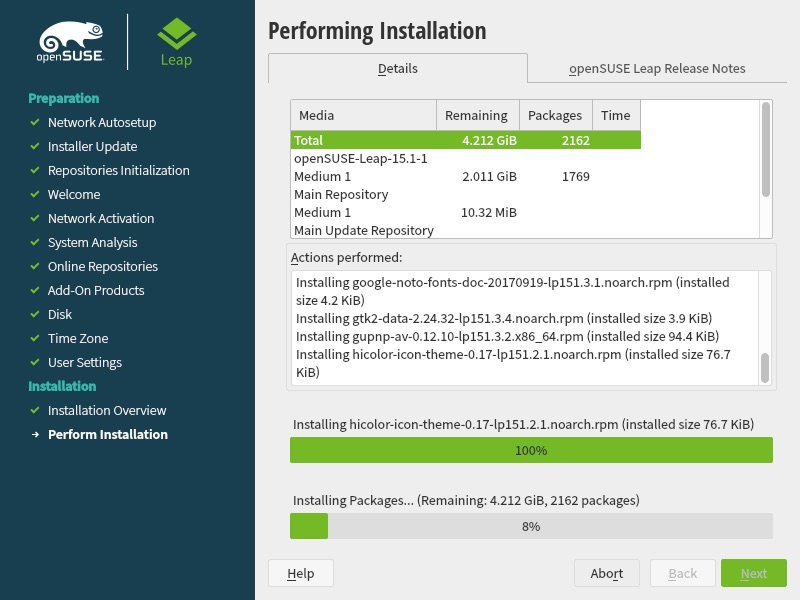The height and width of the screenshot is (600, 800).
Task: Click the checkmark beside Add-On Products
Action: pos(35,290)
